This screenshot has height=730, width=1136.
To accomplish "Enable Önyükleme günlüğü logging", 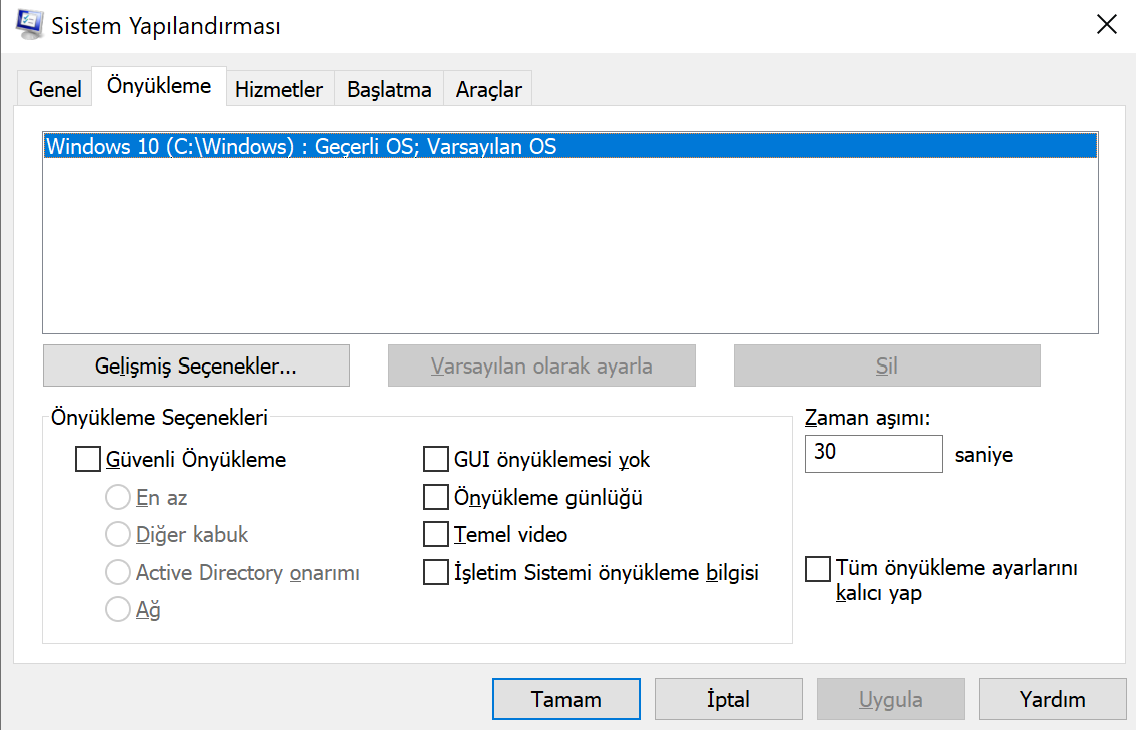I will pos(435,497).
